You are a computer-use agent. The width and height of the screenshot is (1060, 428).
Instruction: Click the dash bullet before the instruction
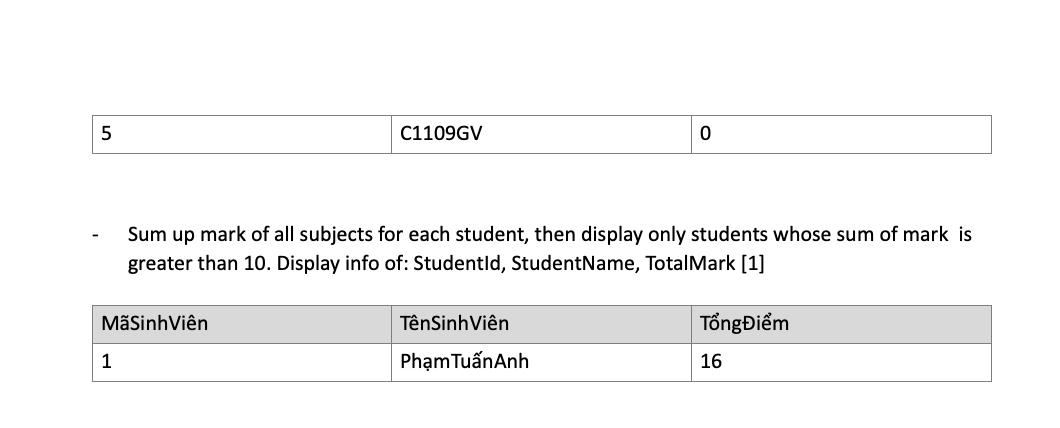pyautogui.click(x=95, y=237)
